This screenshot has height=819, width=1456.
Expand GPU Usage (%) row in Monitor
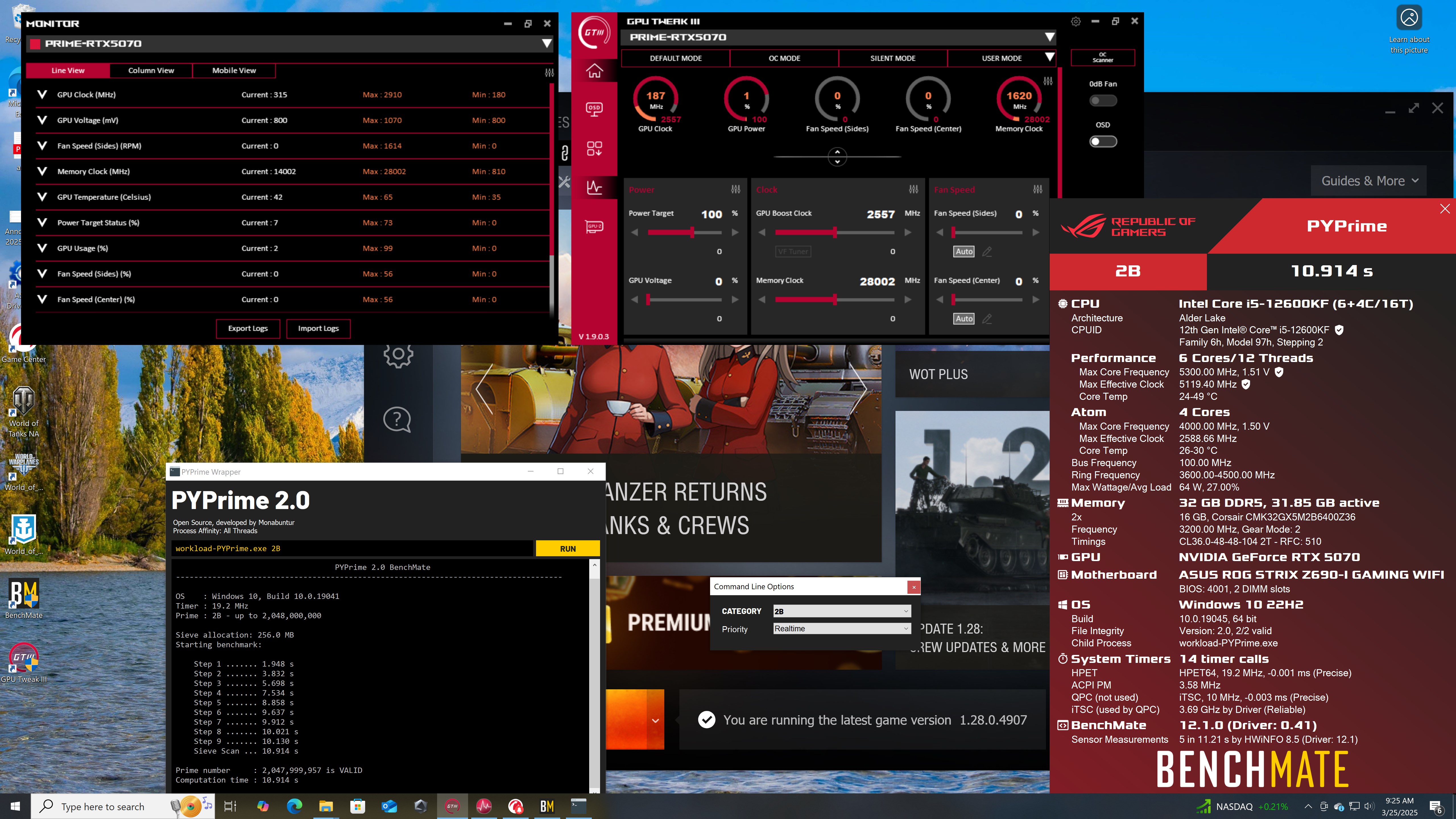pos(42,248)
